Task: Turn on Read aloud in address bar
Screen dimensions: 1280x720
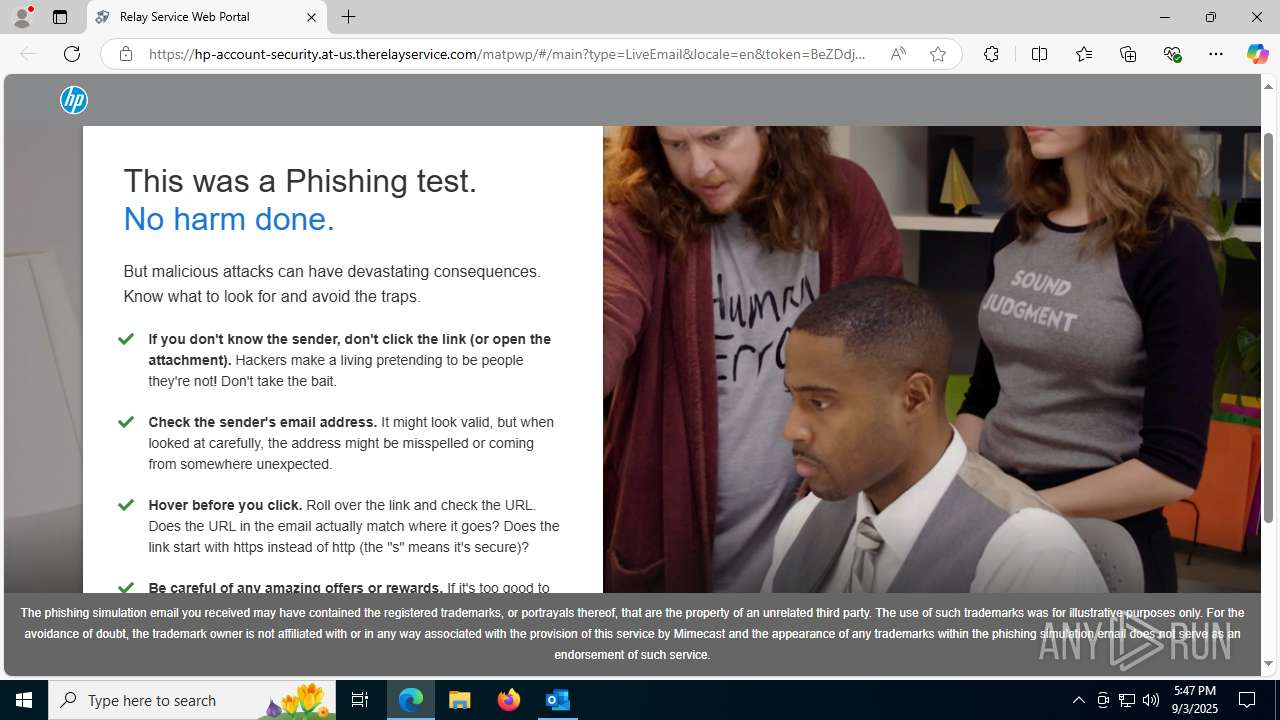Action: (898, 54)
